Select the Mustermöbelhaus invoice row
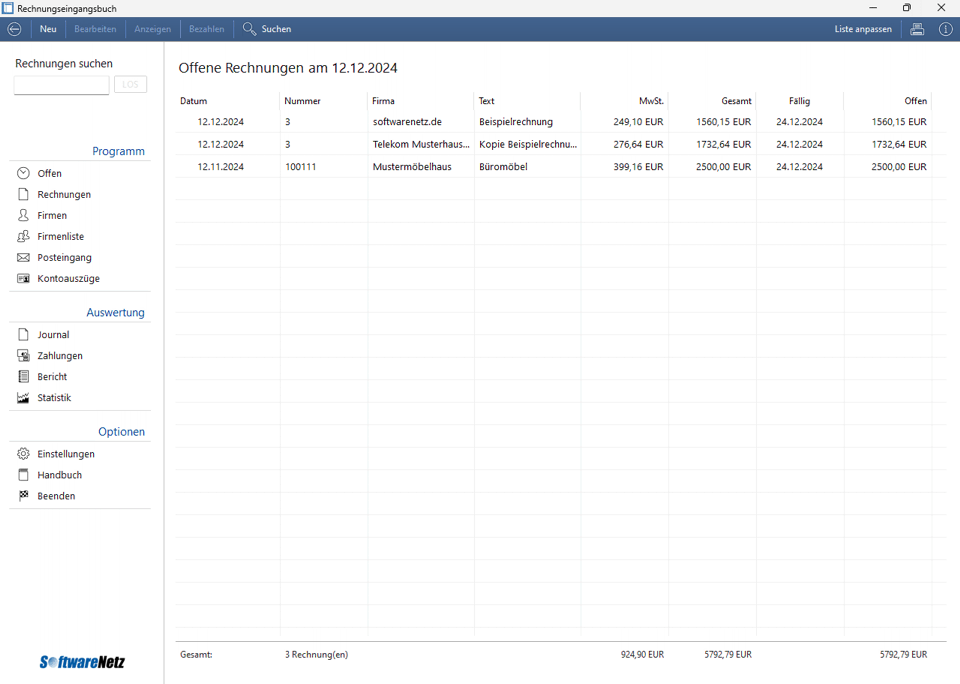The height and width of the screenshot is (684, 960). pos(411,167)
